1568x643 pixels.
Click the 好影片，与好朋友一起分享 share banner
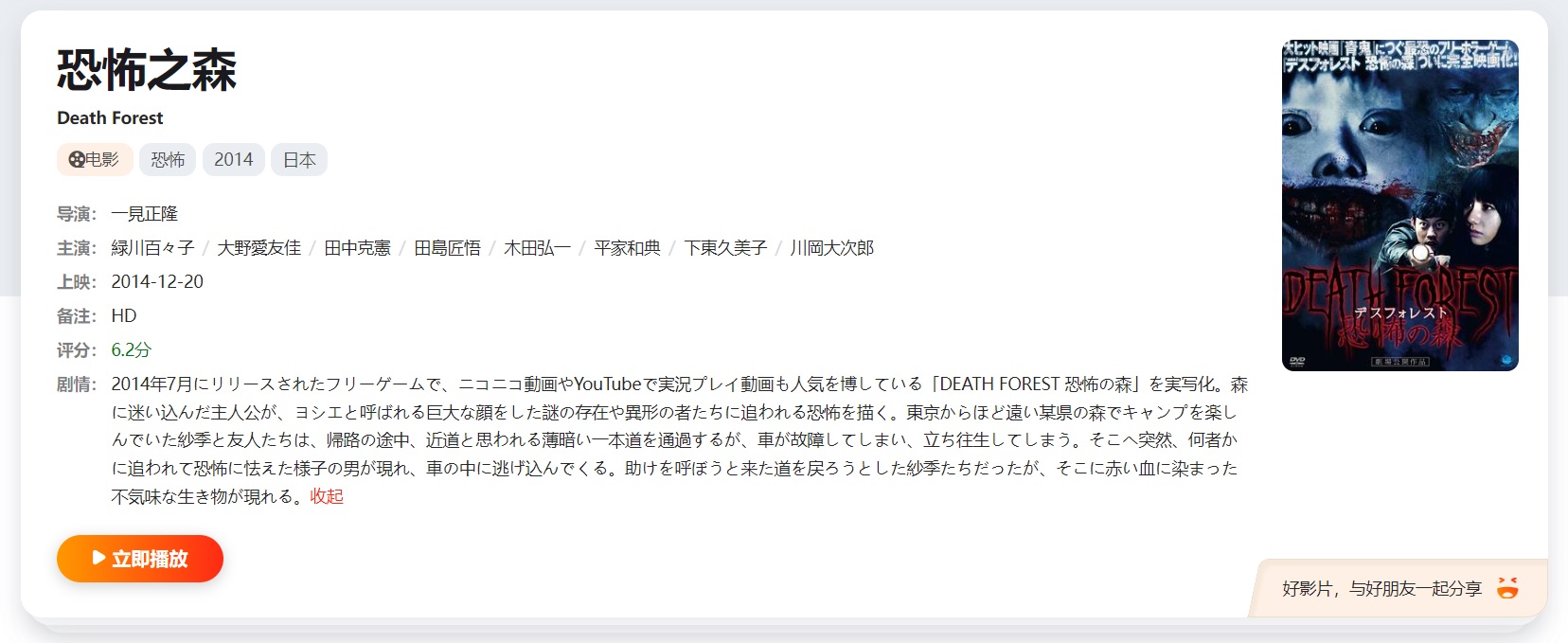1399,588
